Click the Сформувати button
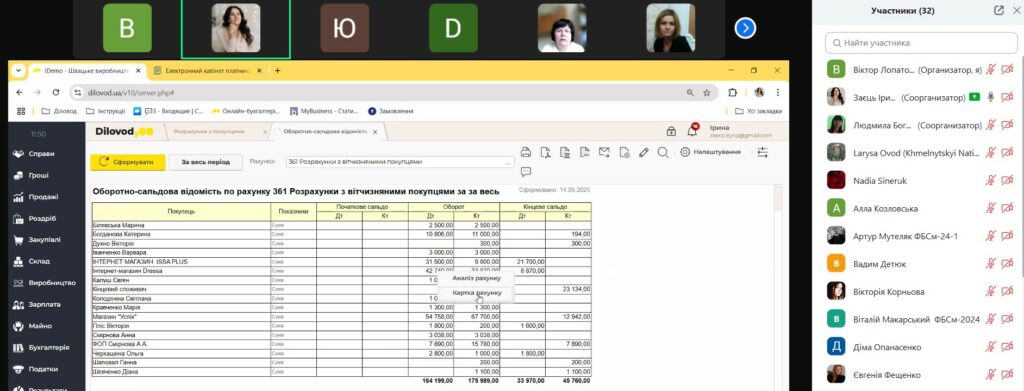Viewport: 1024px width, 391px height. coord(127,162)
